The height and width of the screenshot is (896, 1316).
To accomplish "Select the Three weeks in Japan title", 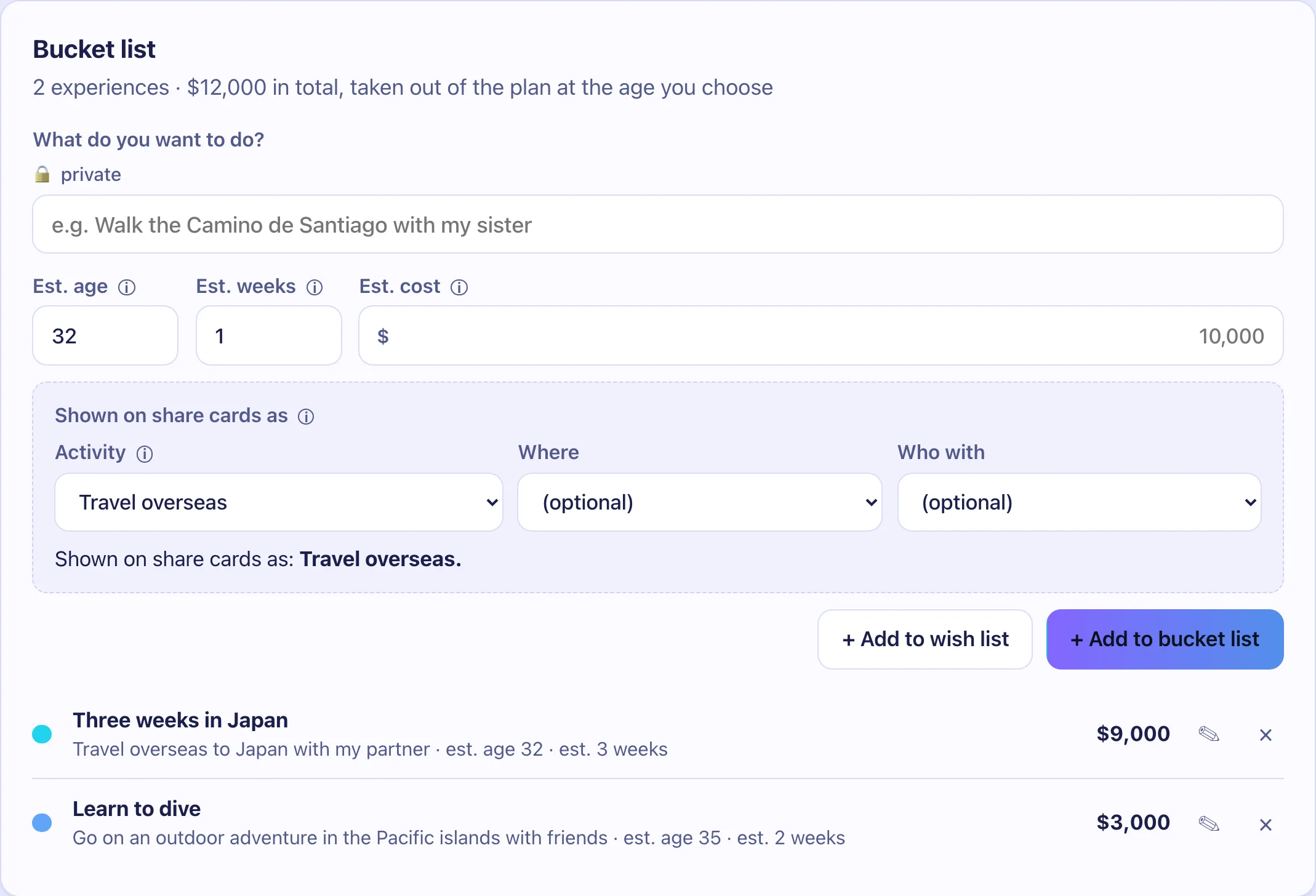I will [180, 720].
